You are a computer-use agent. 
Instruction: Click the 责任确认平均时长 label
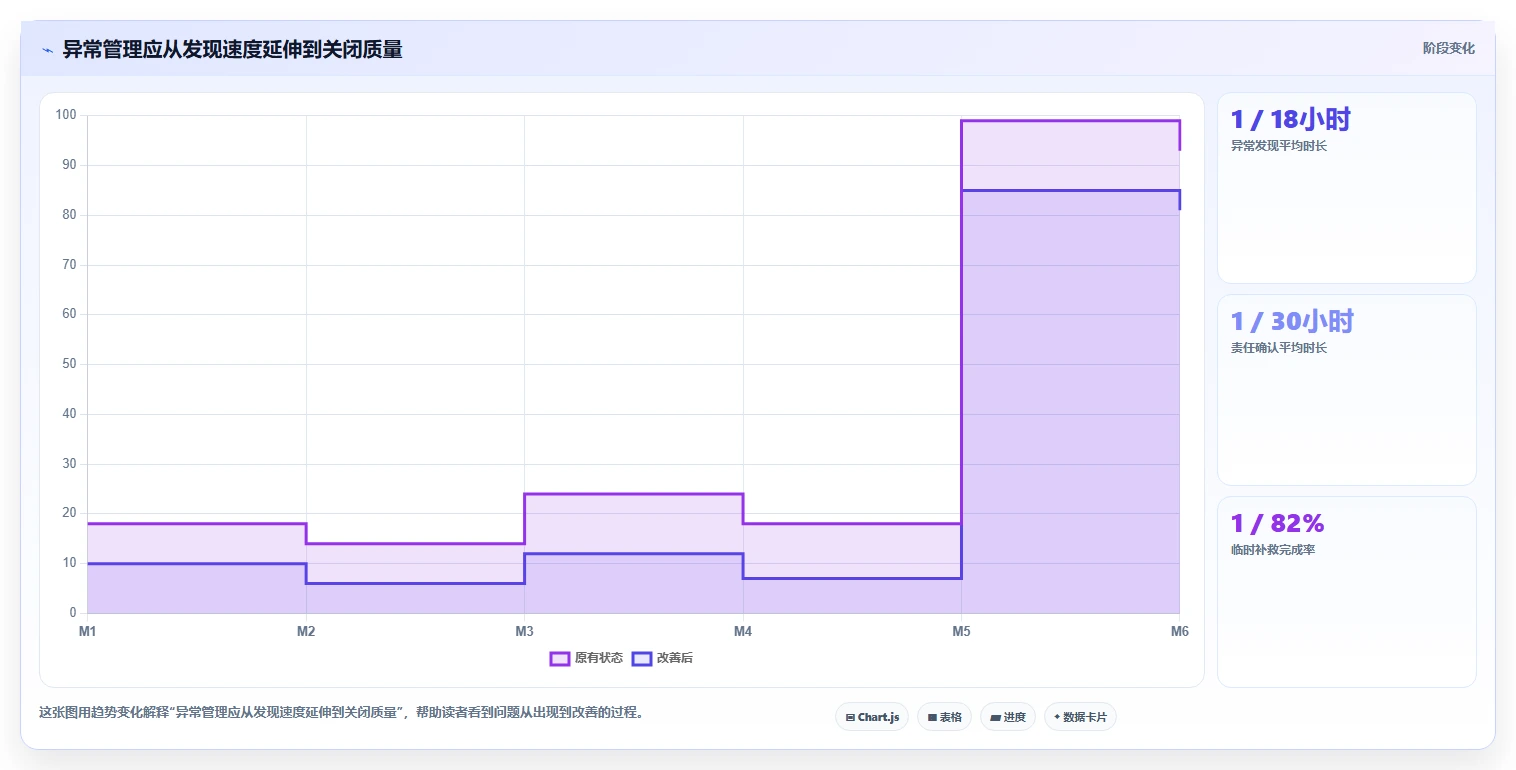tap(1279, 348)
